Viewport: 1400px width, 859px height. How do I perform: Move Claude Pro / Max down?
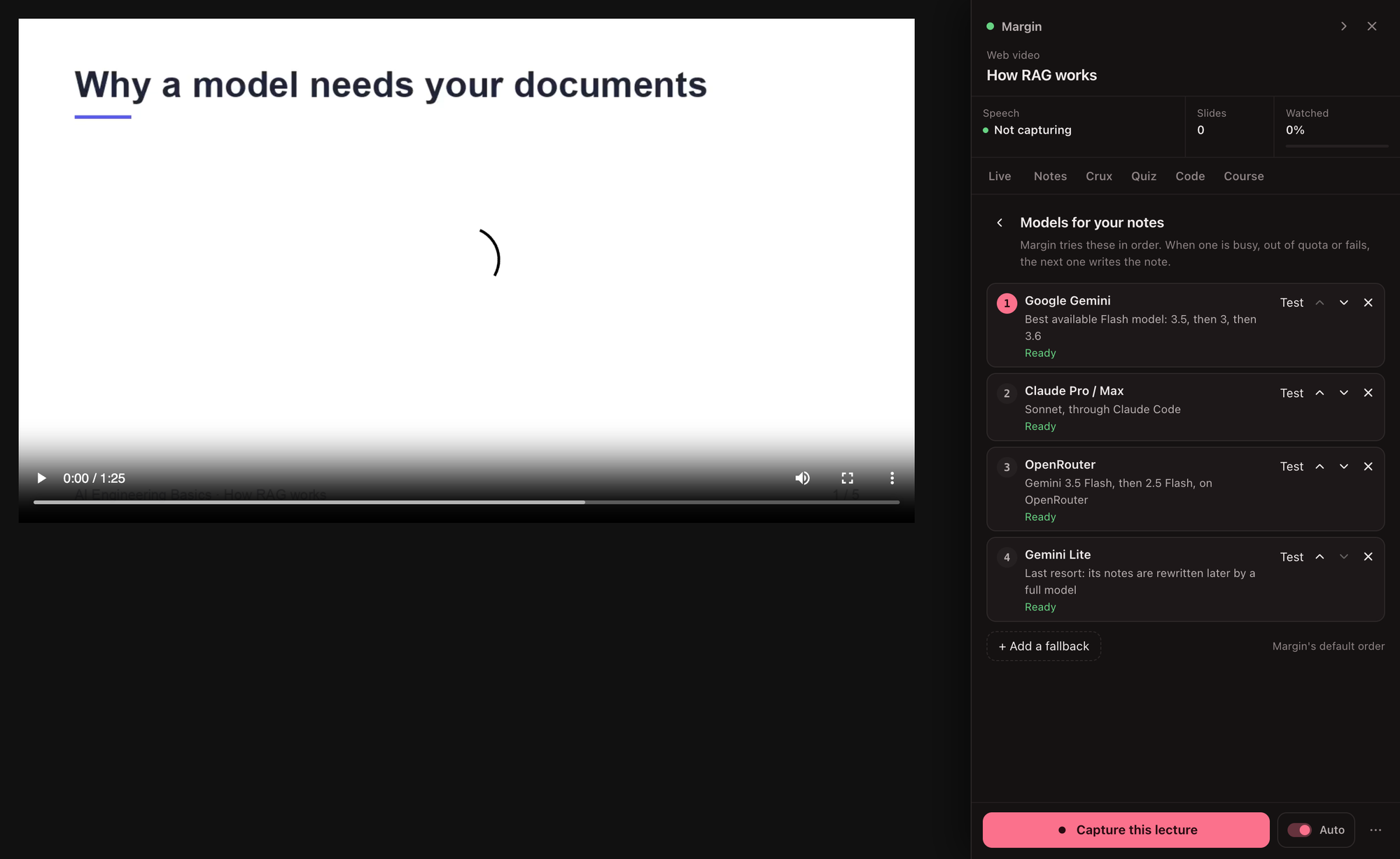[x=1344, y=393]
